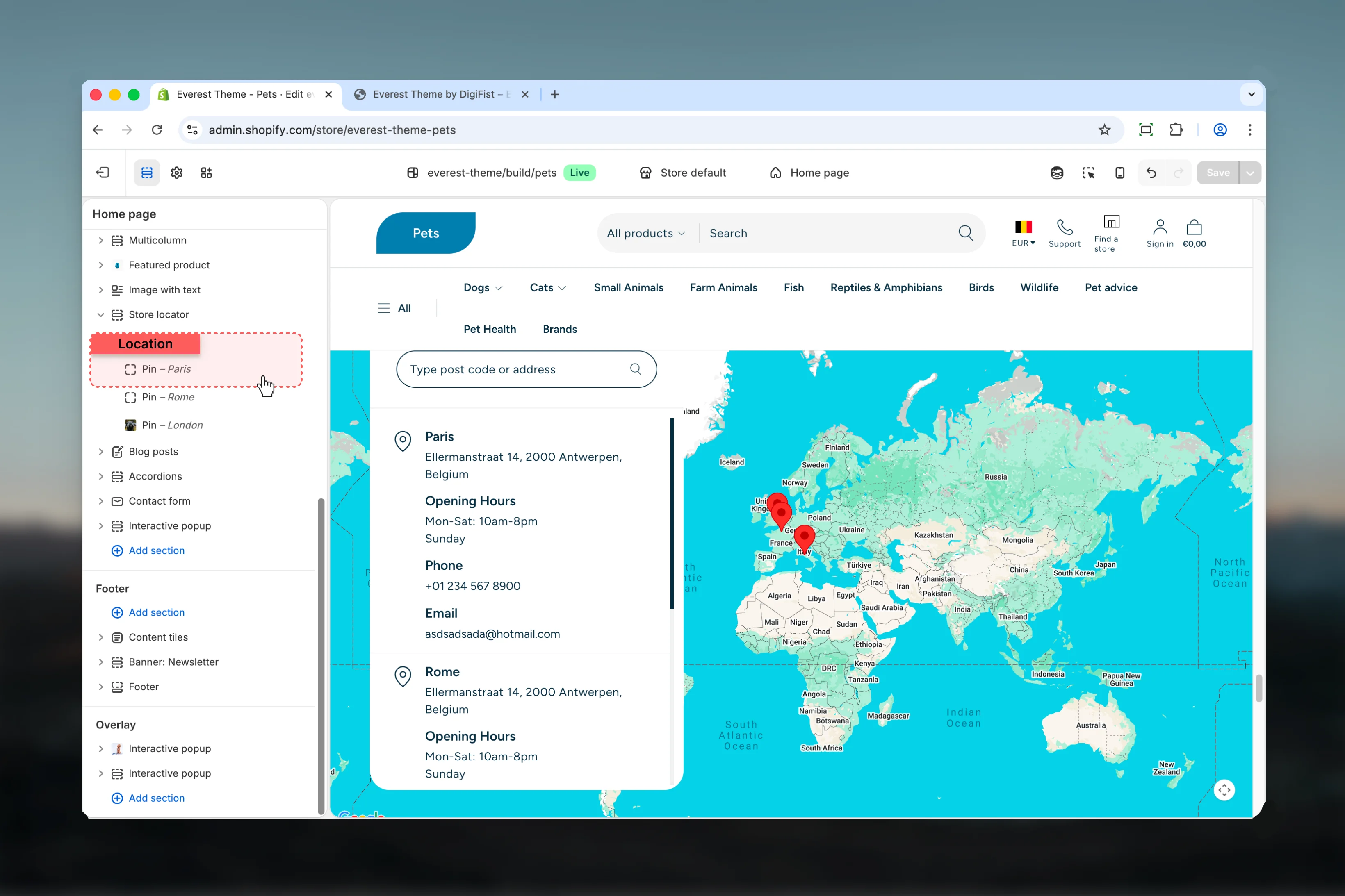Click the Rome location pin icon in list
The width and height of the screenshot is (1345, 896).
[402, 677]
